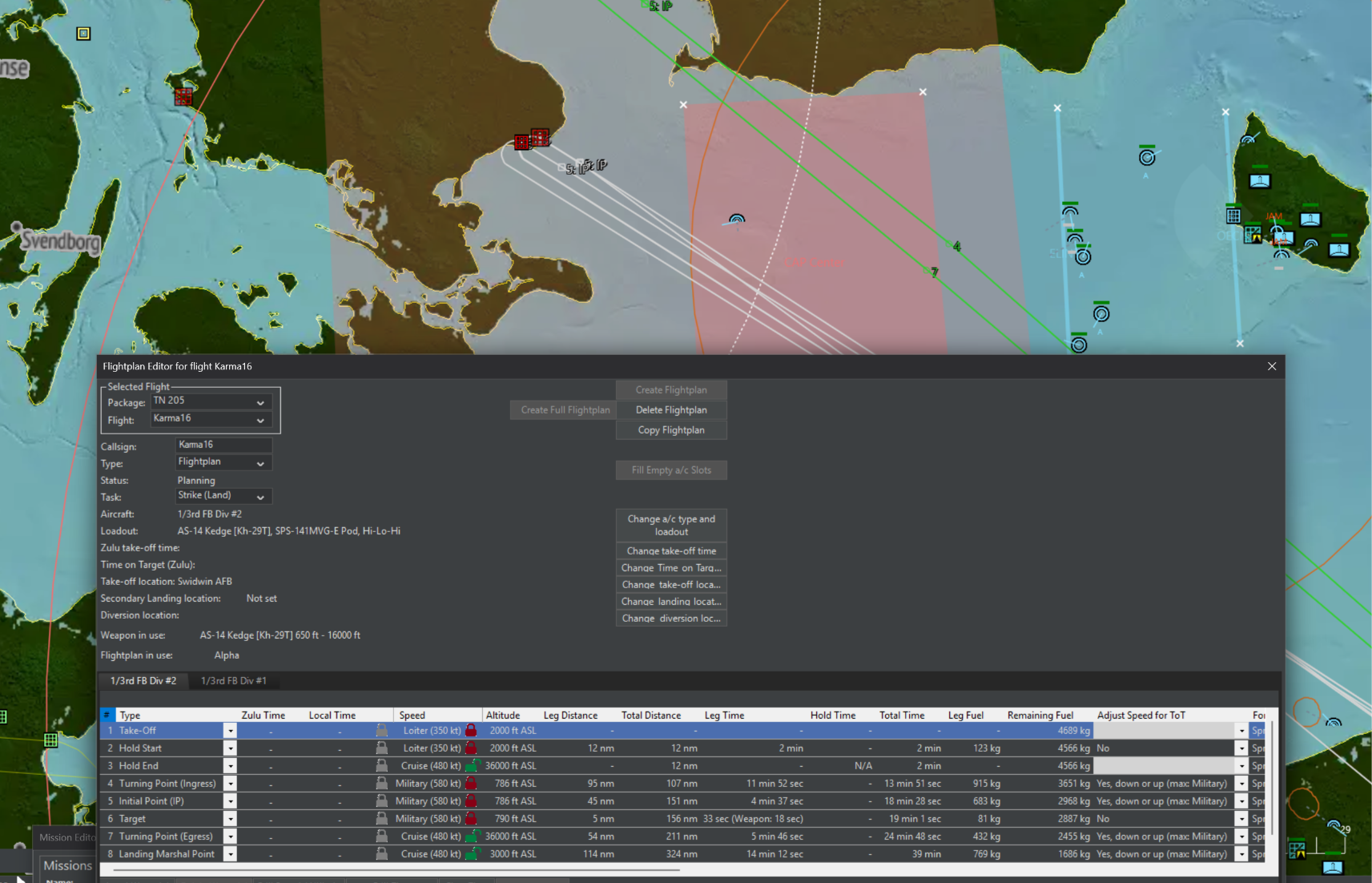The width and height of the screenshot is (1372, 883).
Task: Toggle the red speed lock on Hold Start row
Action: click(471, 748)
